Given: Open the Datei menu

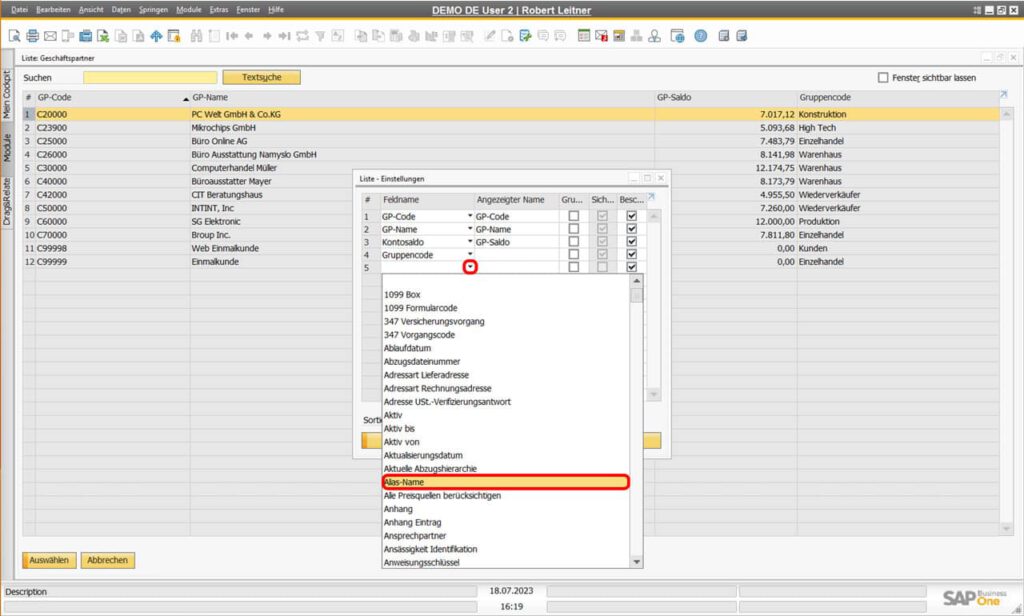Looking at the screenshot, I should tap(20, 10).
